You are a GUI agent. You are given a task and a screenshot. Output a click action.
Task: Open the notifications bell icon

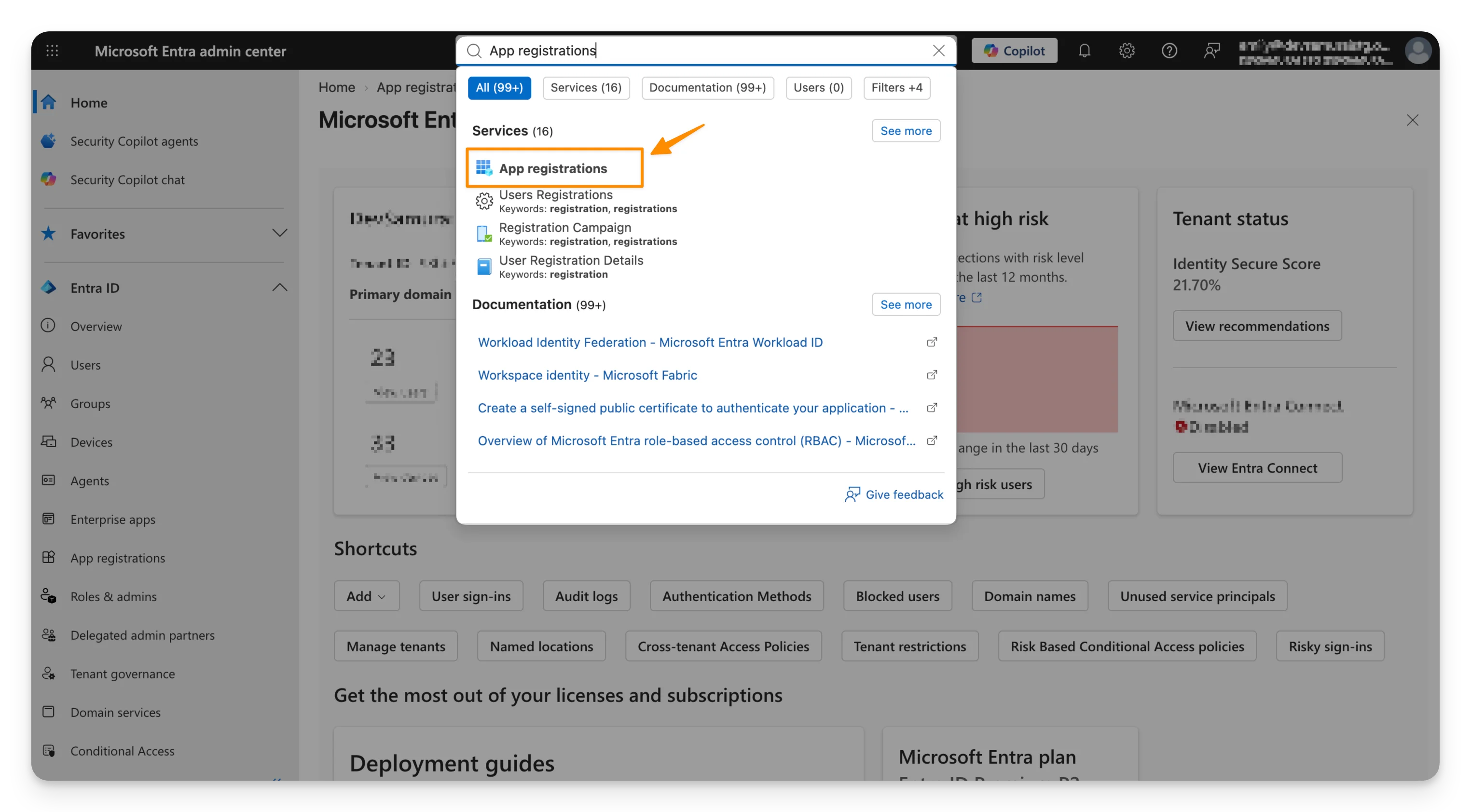tap(1084, 51)
